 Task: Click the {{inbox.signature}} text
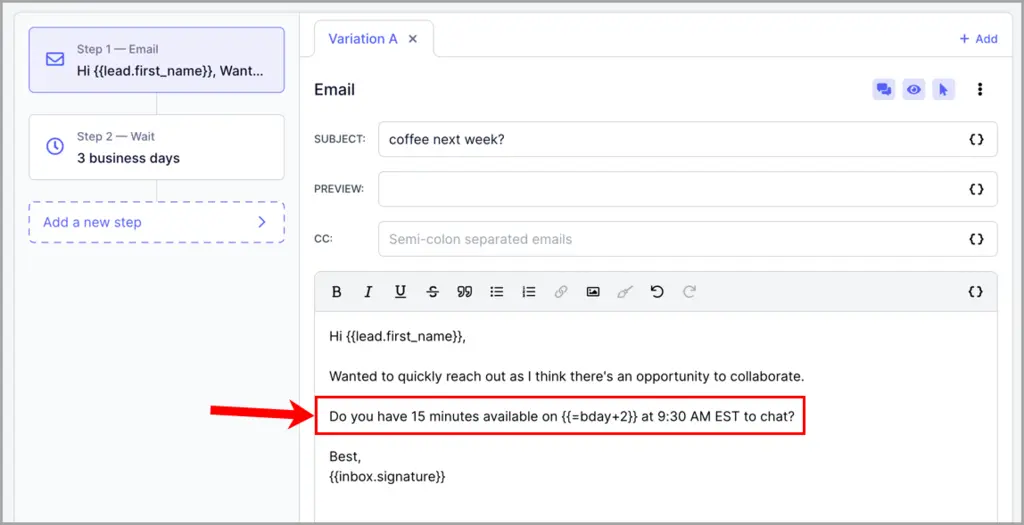[x=387, y=477]
